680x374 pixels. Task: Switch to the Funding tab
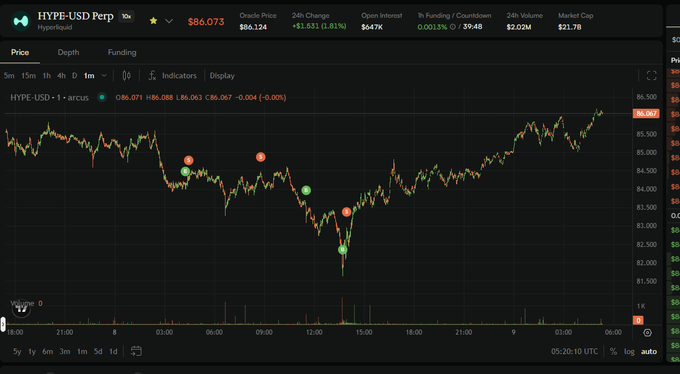pyautogui.click(x=122, y=52)
